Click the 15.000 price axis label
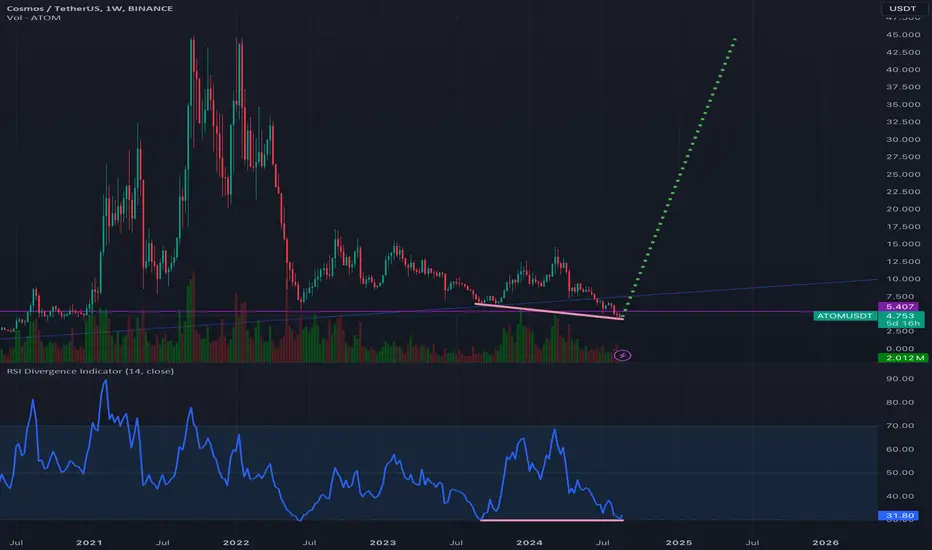The height and width of the screenshot is (550, 932). click(x=903, y=244)
